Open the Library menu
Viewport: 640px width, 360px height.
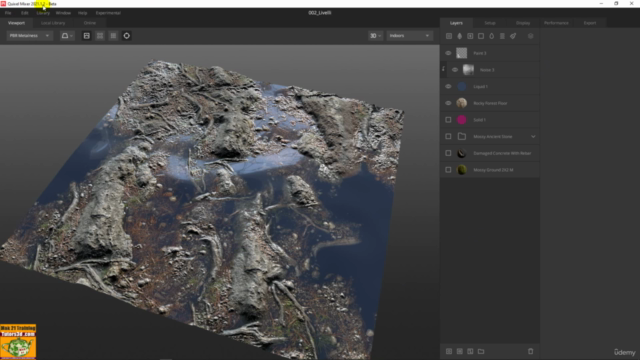(43, 13)
